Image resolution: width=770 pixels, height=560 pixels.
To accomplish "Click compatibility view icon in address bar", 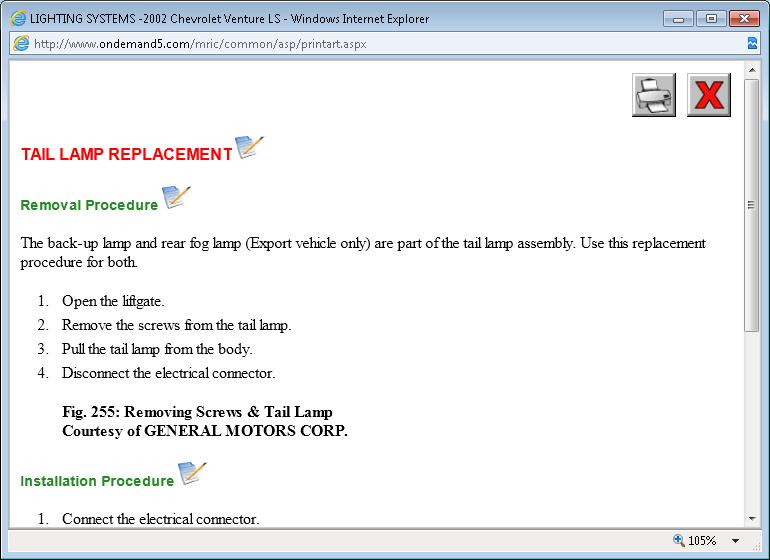I will point(752,43).
